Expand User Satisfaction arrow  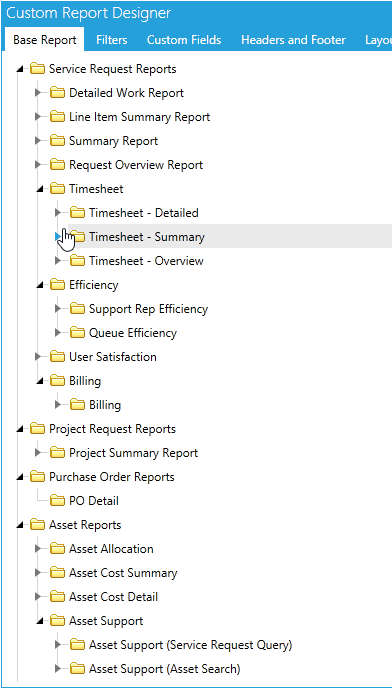coord(39,357)
